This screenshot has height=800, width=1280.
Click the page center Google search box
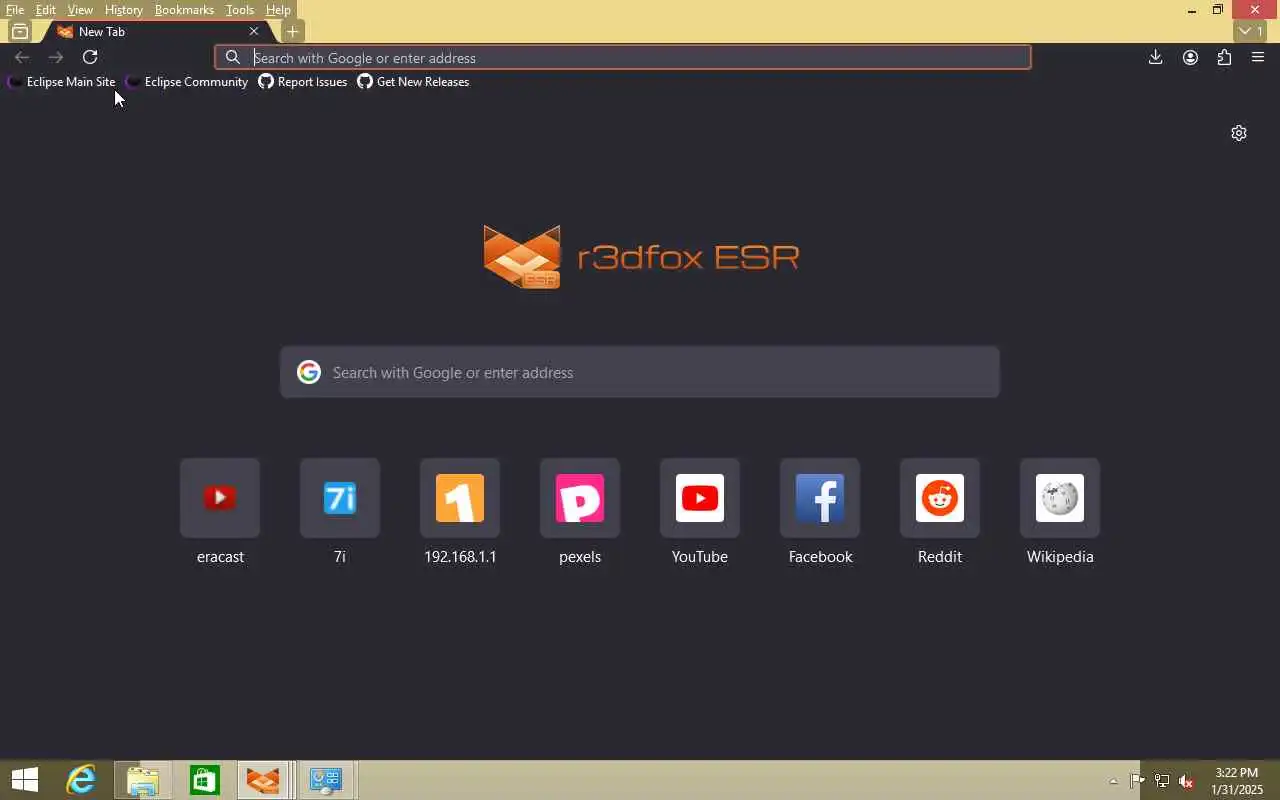(640, 372)
